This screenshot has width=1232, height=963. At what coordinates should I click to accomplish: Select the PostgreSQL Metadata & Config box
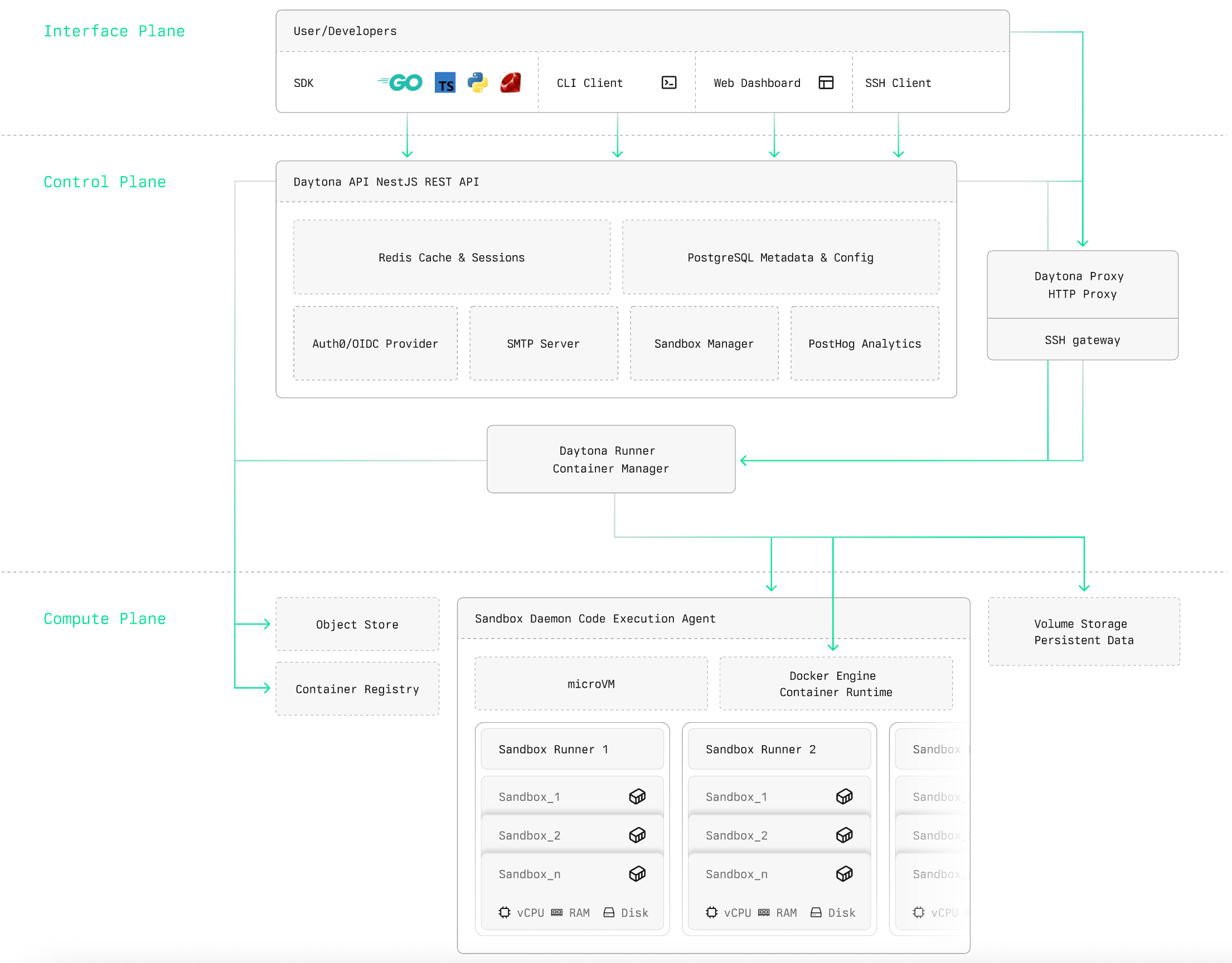tap(780, 257)
